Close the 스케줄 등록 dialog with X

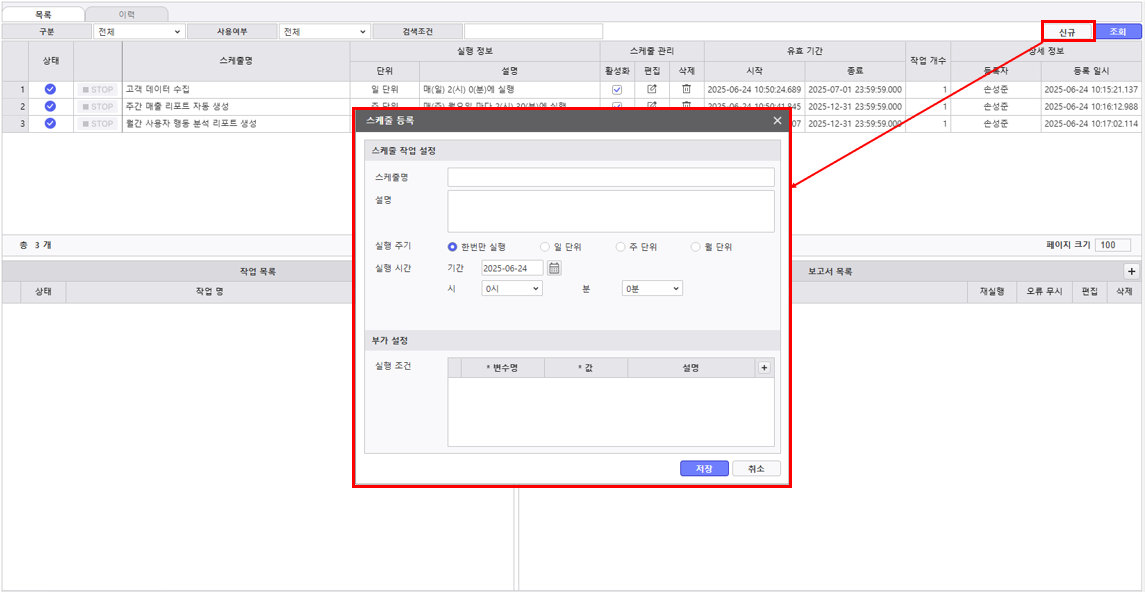click(x=777, y=121)
